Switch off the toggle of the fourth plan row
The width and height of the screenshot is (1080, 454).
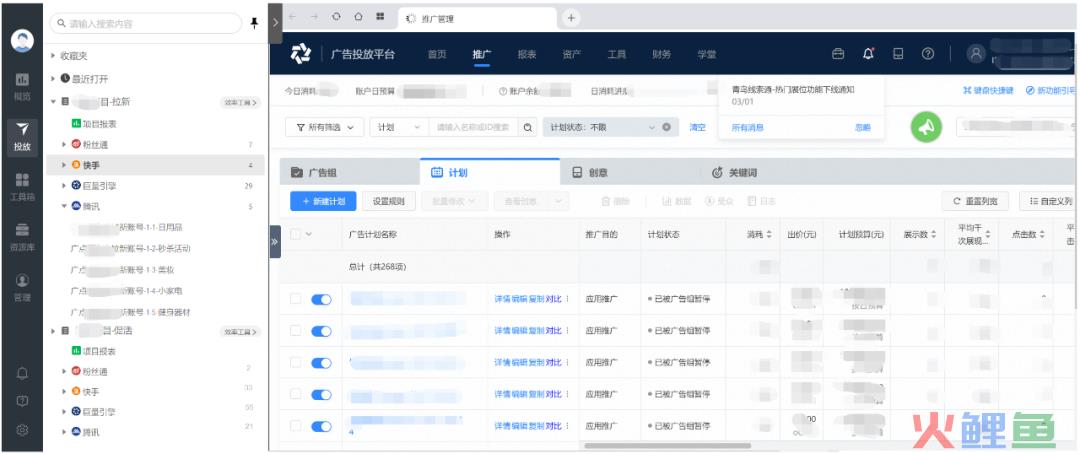coord(321,395)
